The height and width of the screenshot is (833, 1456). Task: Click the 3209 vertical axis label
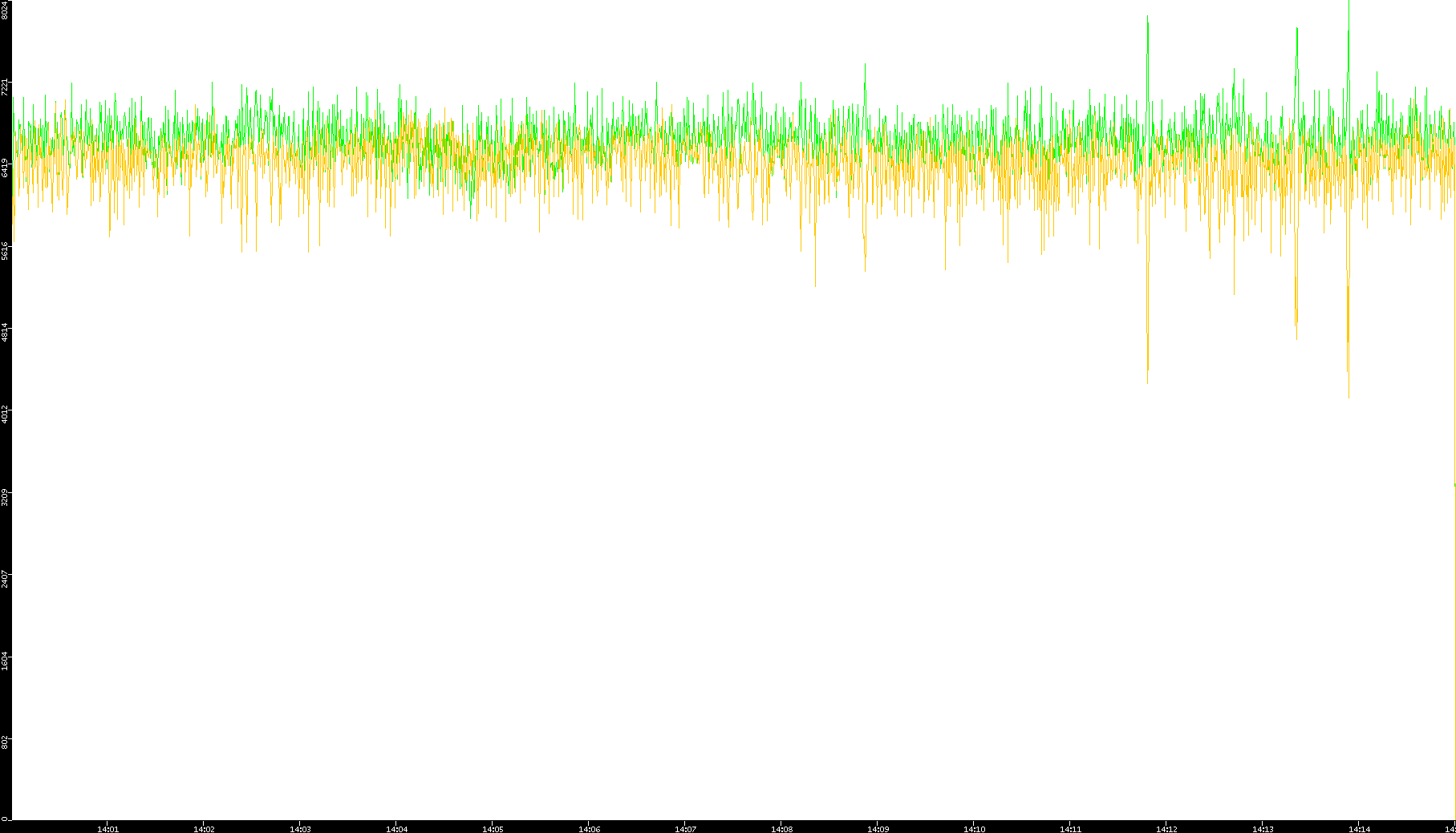pos(6,496)
